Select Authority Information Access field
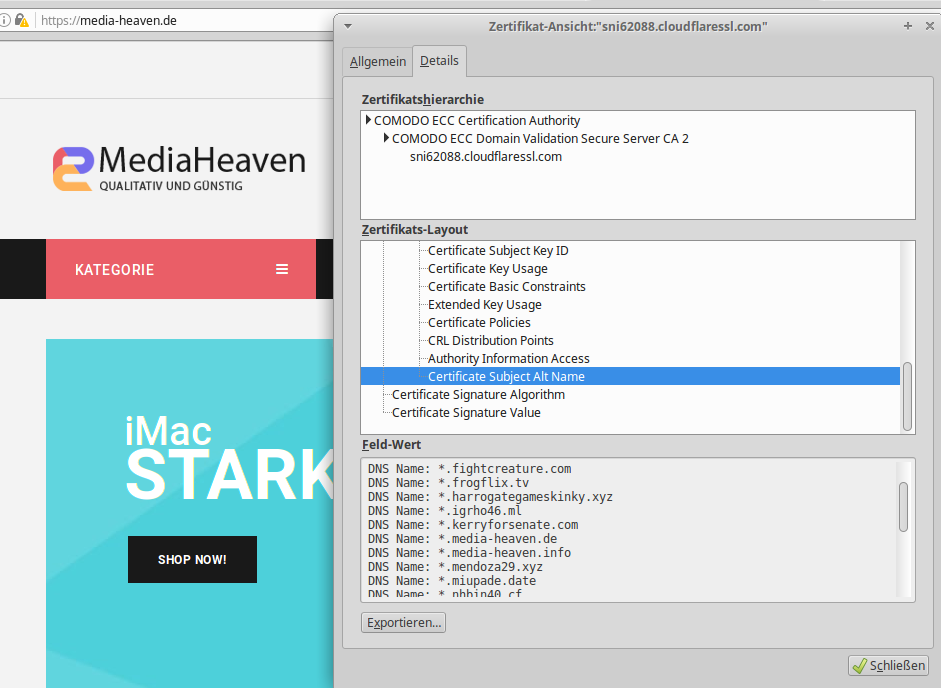941x688 pixels. [508, 359]
